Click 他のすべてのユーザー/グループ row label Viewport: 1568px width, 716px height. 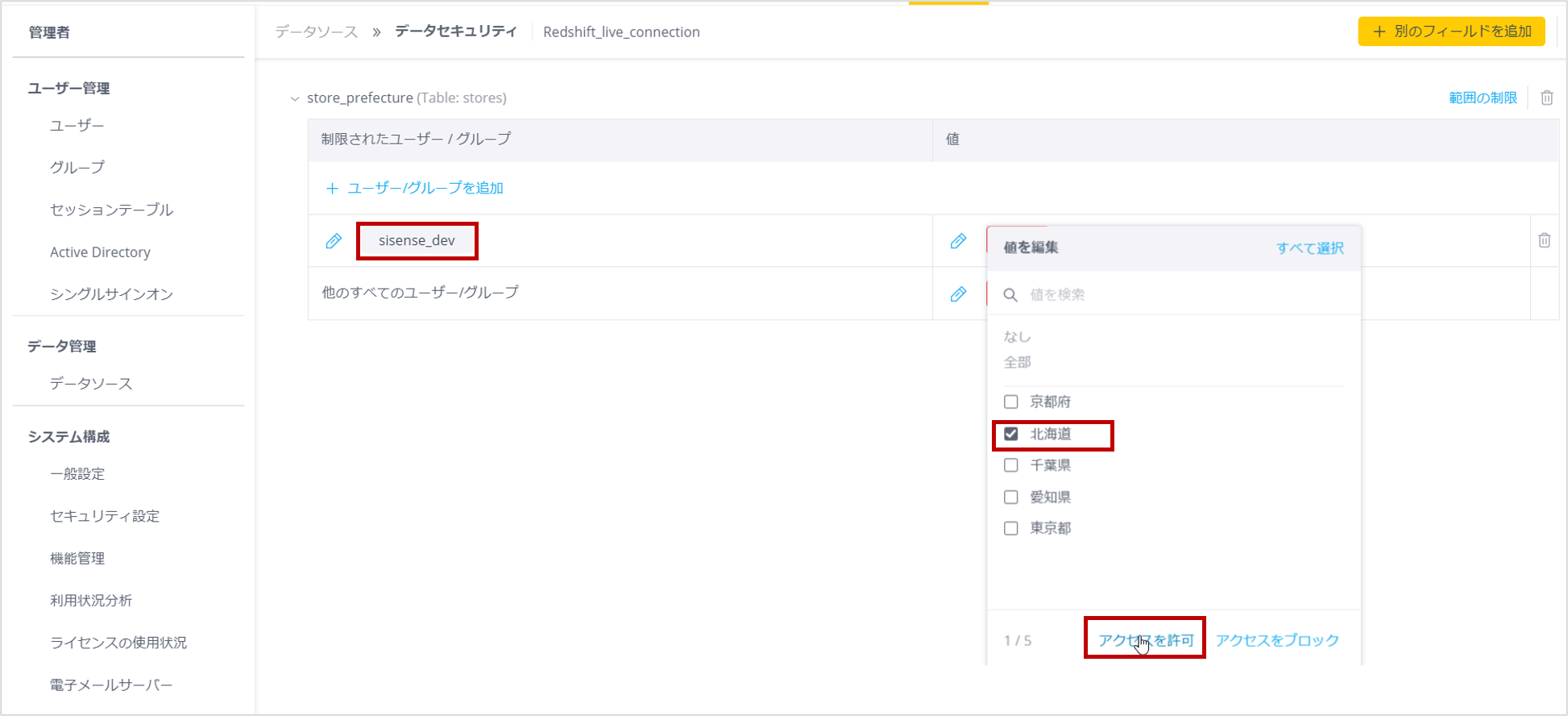pyautogui.click(x=420, y=292)
